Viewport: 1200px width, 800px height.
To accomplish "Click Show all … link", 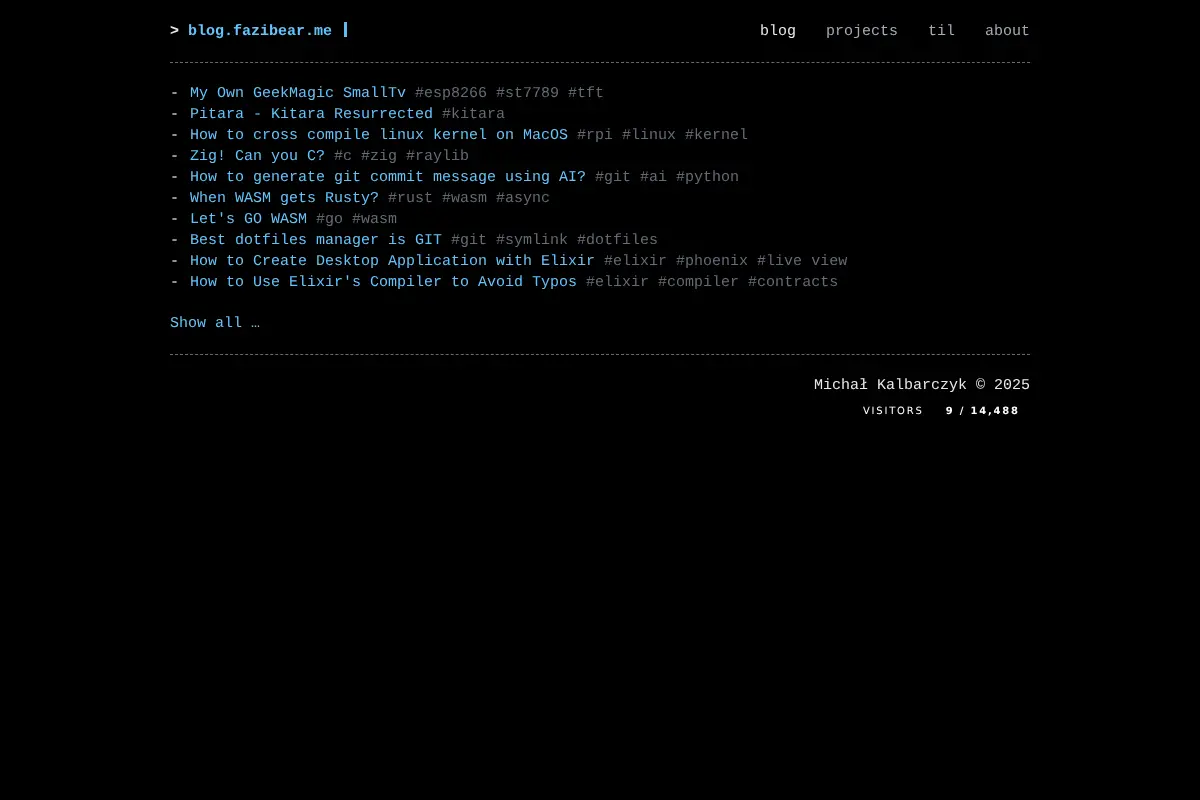I will [215, 323].
